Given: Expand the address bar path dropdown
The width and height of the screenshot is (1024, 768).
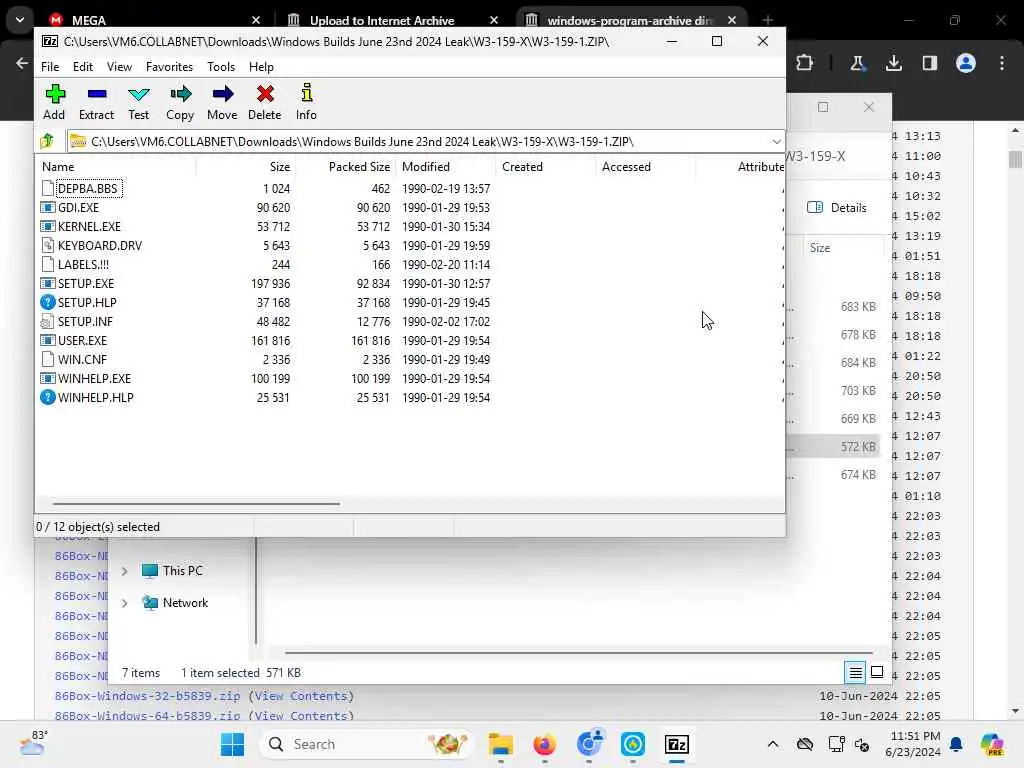Looking at the screenshot, I should 776,142.
